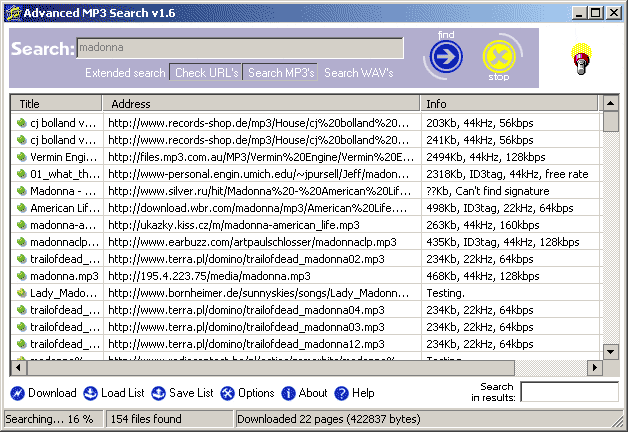Click horizontal scrollbar left arrow
Viewport: 628px width, 432px height.
click(x=18, y=368)
